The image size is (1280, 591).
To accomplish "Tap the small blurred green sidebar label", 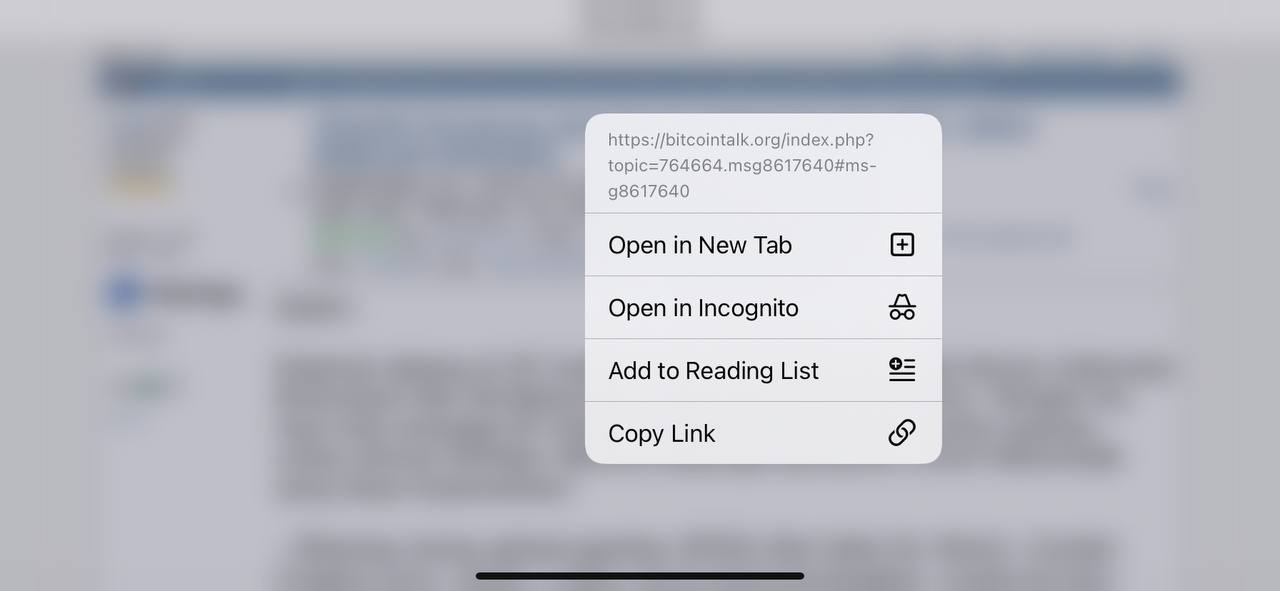I will coord(148,388).
